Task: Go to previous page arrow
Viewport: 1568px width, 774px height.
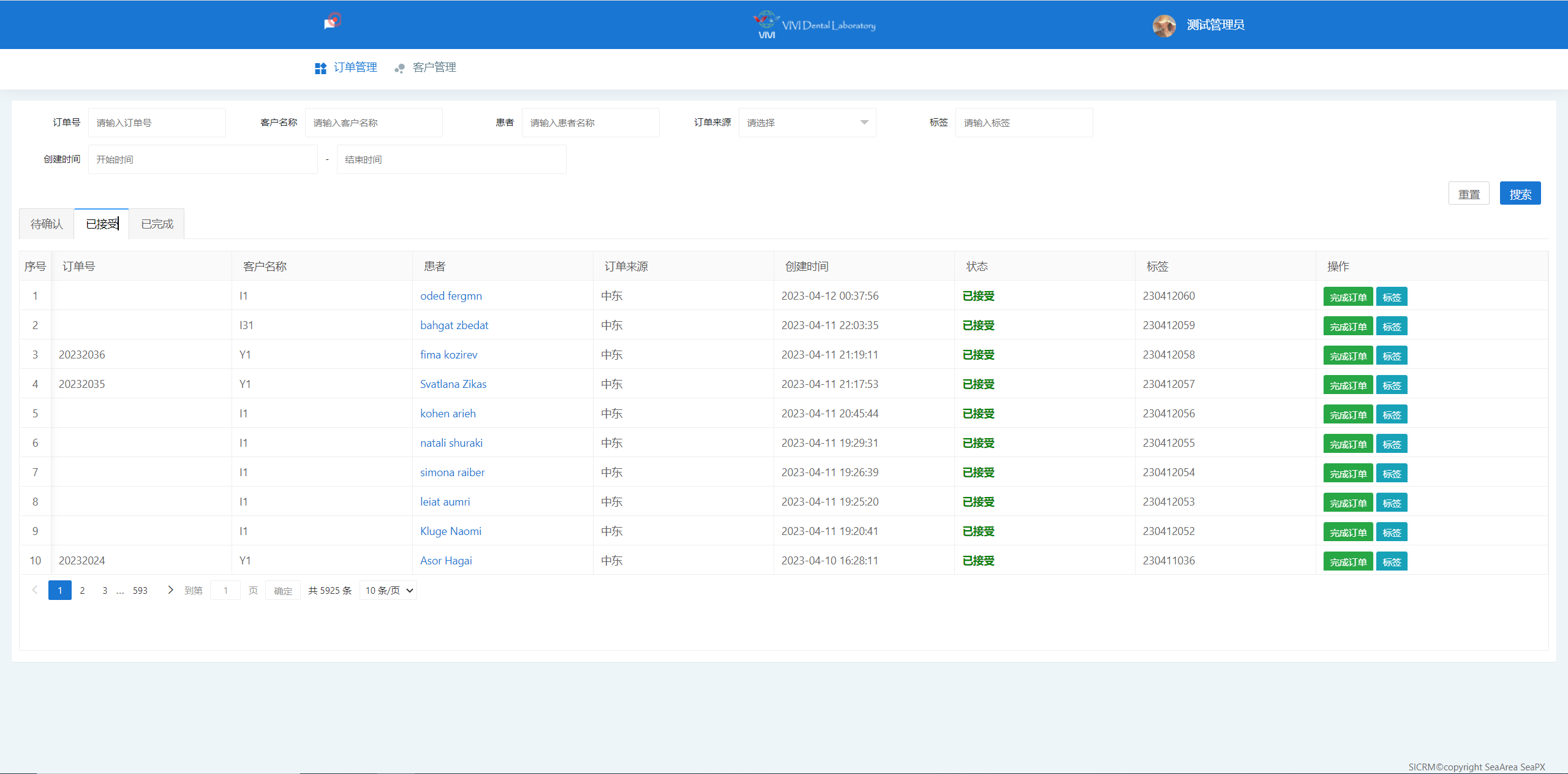Action: point(35,590)
